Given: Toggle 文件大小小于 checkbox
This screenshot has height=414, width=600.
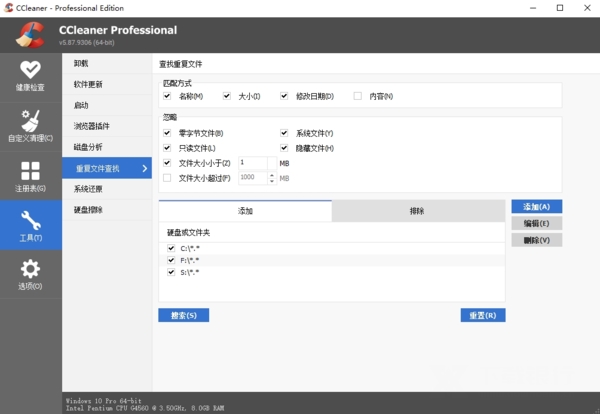Looking at the screenshot, I should pyautogui.click(x=167, y=163).
